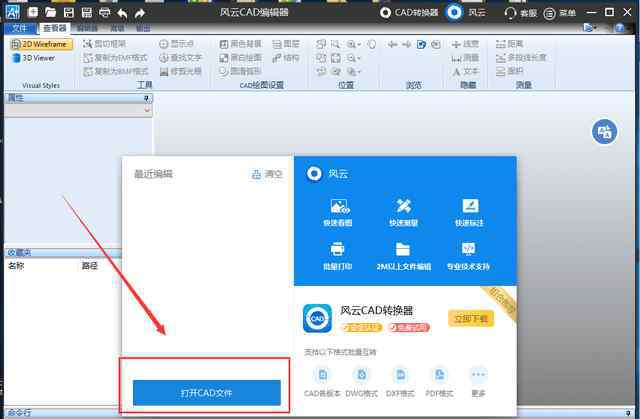Screen dimensions: 640x419
Task: Select the DWG格式 conversion icon
Action: point(362,375)
